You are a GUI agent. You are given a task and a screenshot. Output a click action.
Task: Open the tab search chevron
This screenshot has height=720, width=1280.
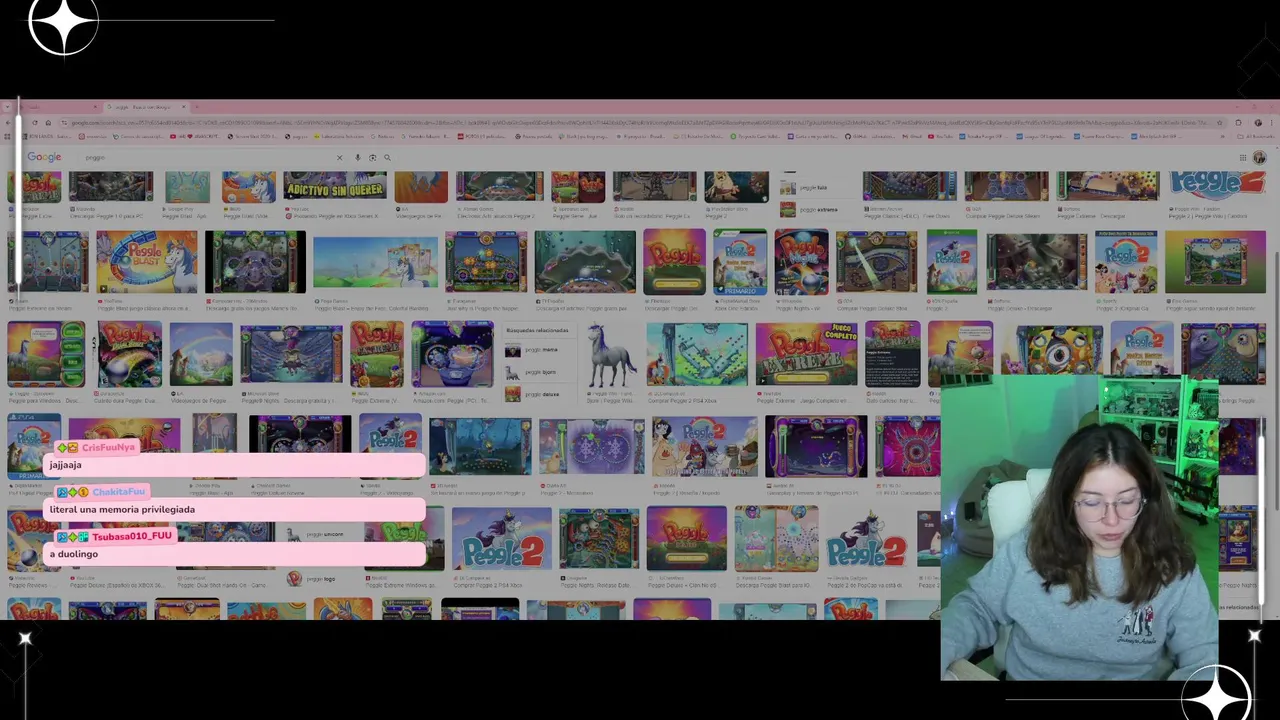click(7, 107)
